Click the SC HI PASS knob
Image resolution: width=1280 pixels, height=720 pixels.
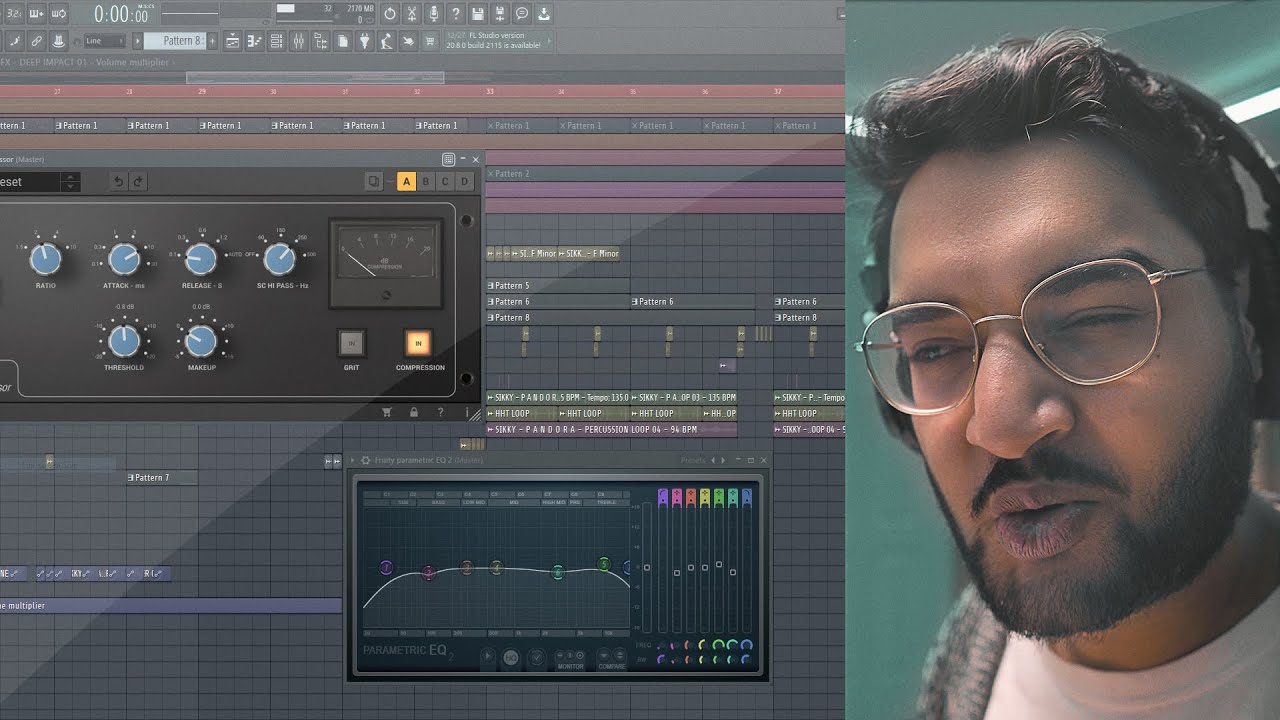[279, 260]
